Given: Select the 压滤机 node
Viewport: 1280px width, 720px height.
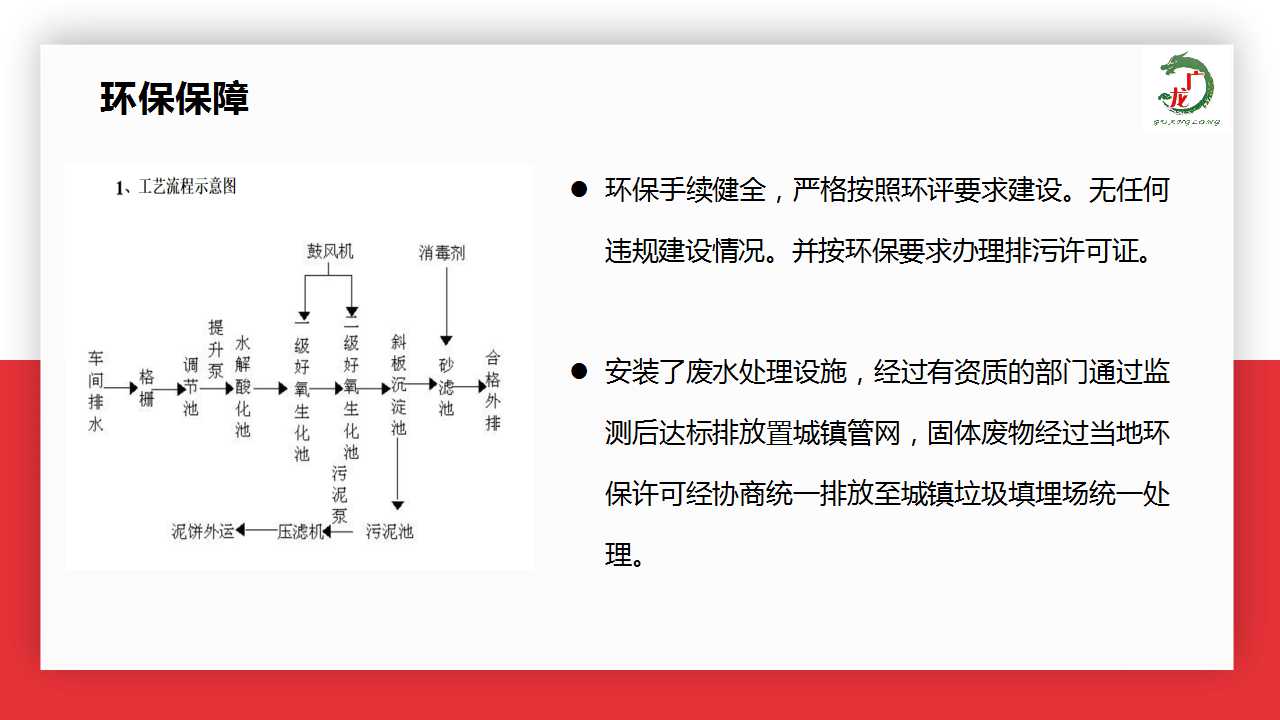Looking at the screenshot, I should point(300,531).
